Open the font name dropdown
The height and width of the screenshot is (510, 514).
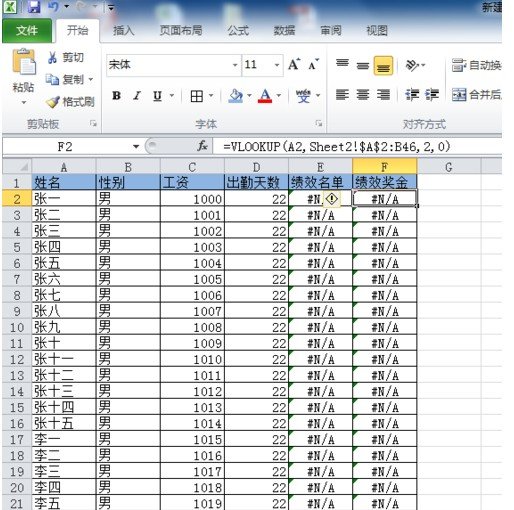point(235,65)
